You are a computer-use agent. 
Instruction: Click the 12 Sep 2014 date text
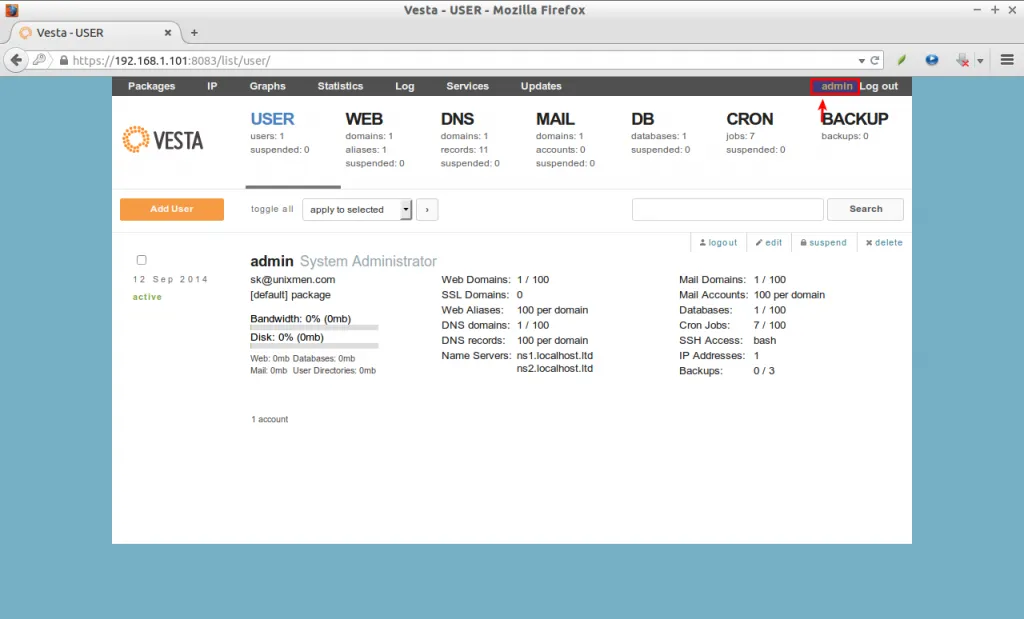[170, 279]
